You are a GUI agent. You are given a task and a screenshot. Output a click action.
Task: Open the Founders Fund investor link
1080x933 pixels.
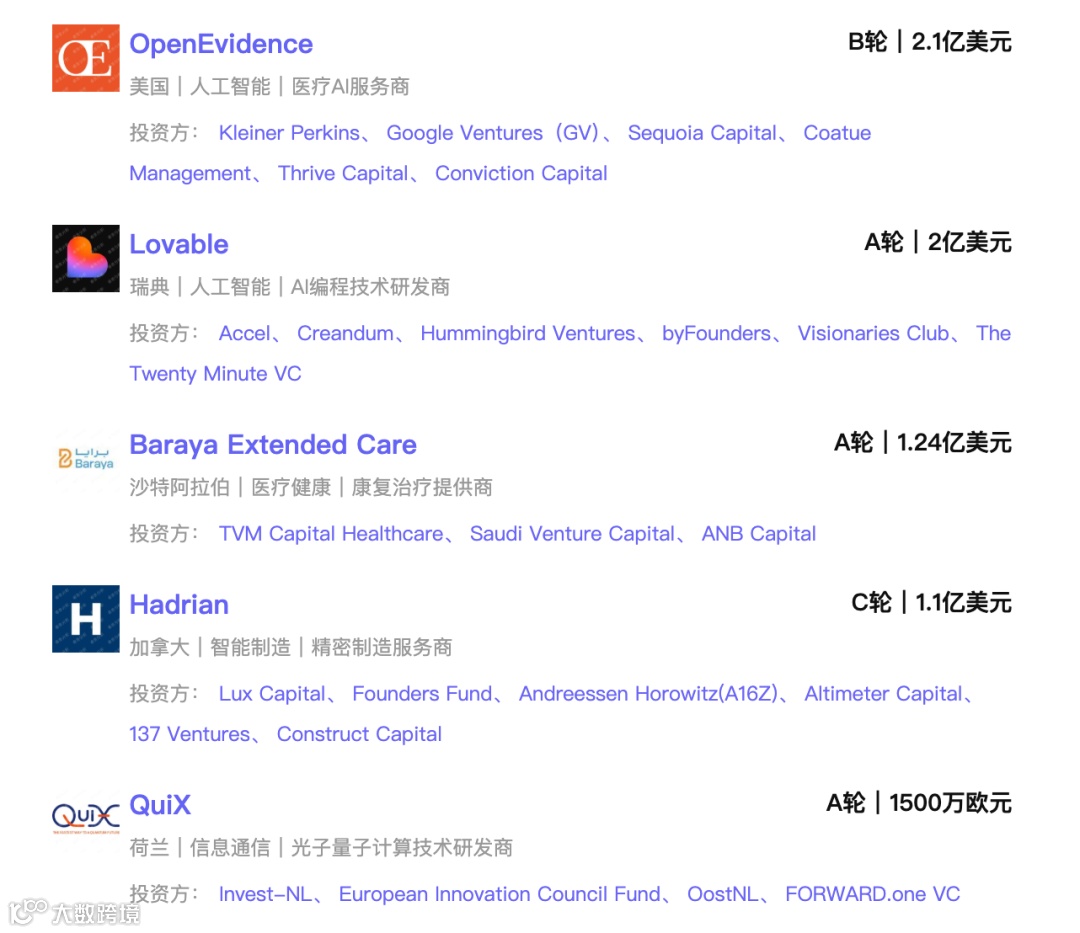(x=422, y=693)
